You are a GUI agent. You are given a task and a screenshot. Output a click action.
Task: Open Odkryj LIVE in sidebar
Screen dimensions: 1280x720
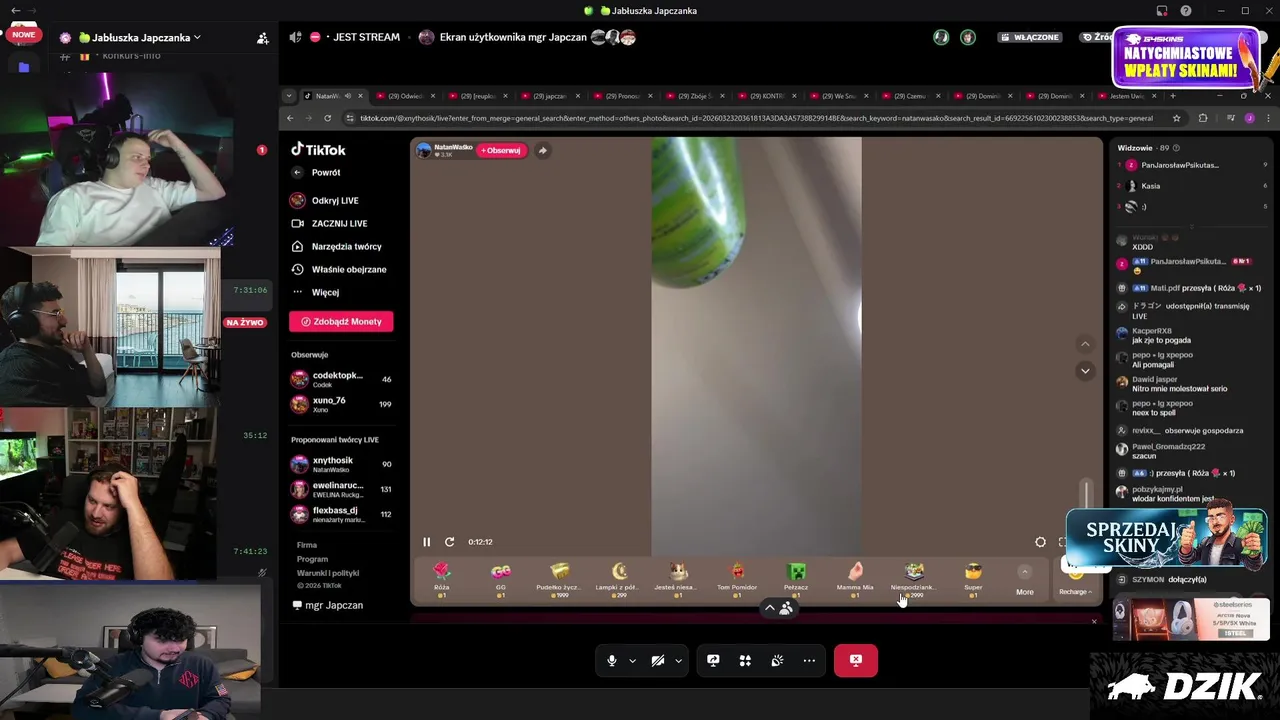325,200
